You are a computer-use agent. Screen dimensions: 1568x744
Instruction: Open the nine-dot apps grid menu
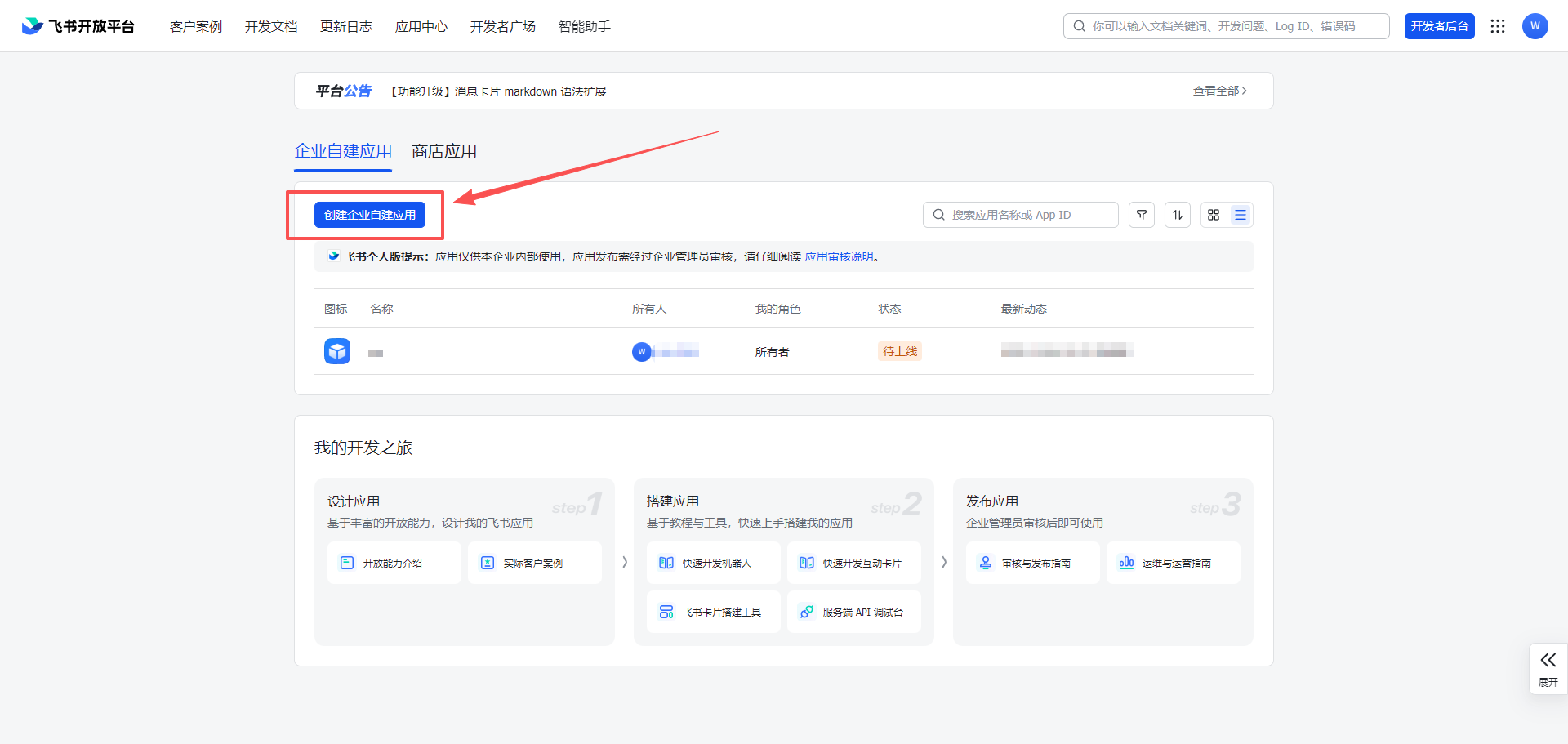point(1497,26)
